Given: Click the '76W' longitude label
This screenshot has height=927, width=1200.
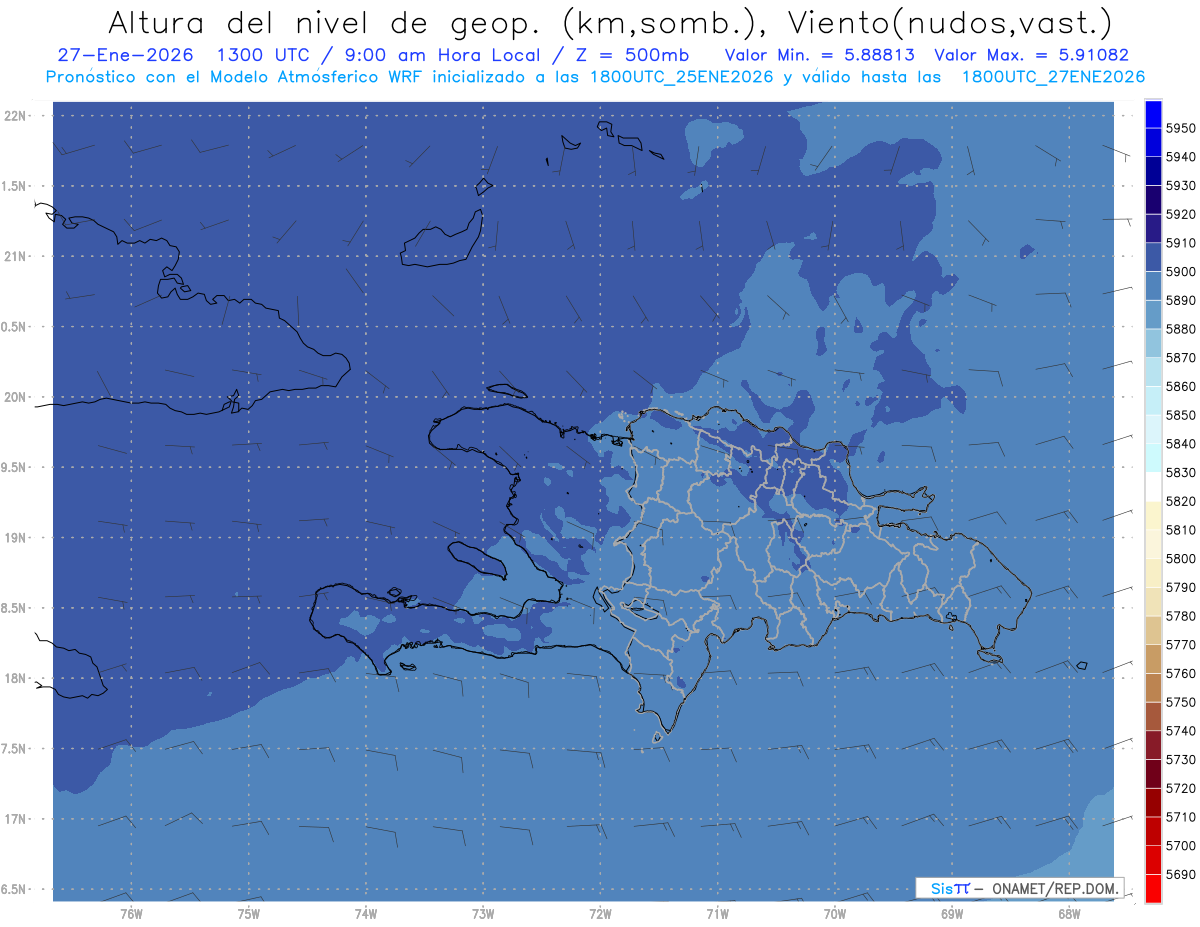Looking at the screenshot, I should pos(131,913).
